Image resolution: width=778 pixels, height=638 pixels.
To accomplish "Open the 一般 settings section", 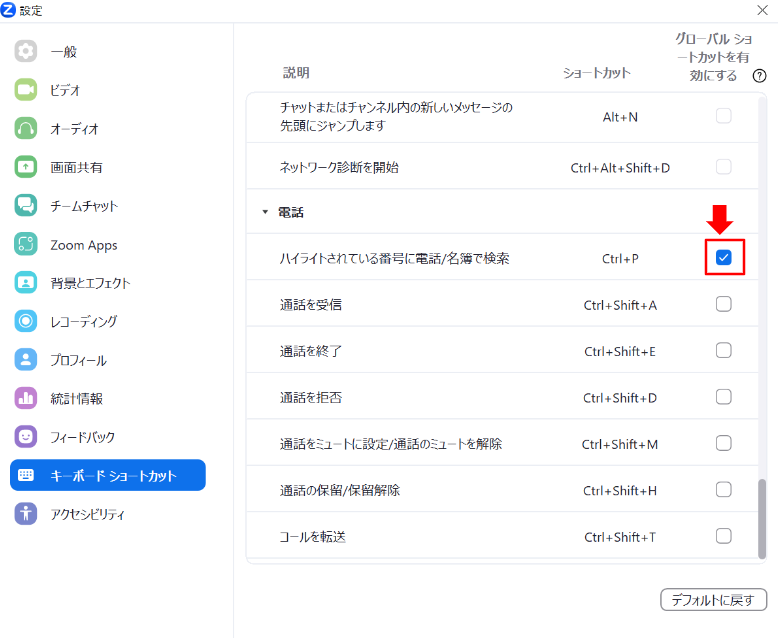I will tap(108, 51).
